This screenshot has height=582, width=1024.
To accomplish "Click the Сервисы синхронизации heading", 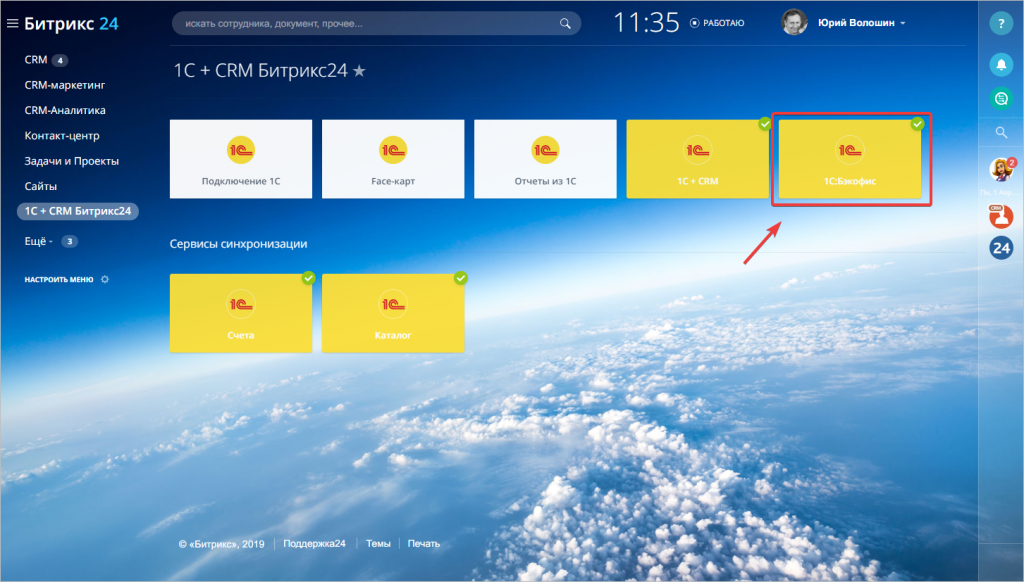I will click(238, 244).
